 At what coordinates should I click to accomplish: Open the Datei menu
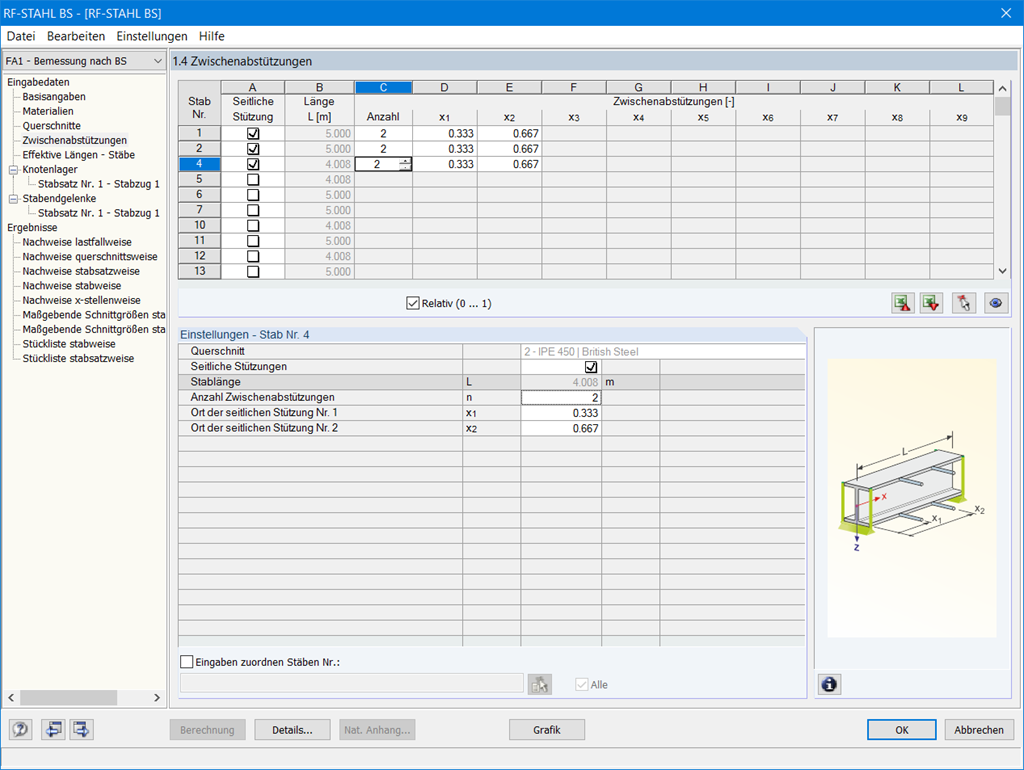click(21, 36)
